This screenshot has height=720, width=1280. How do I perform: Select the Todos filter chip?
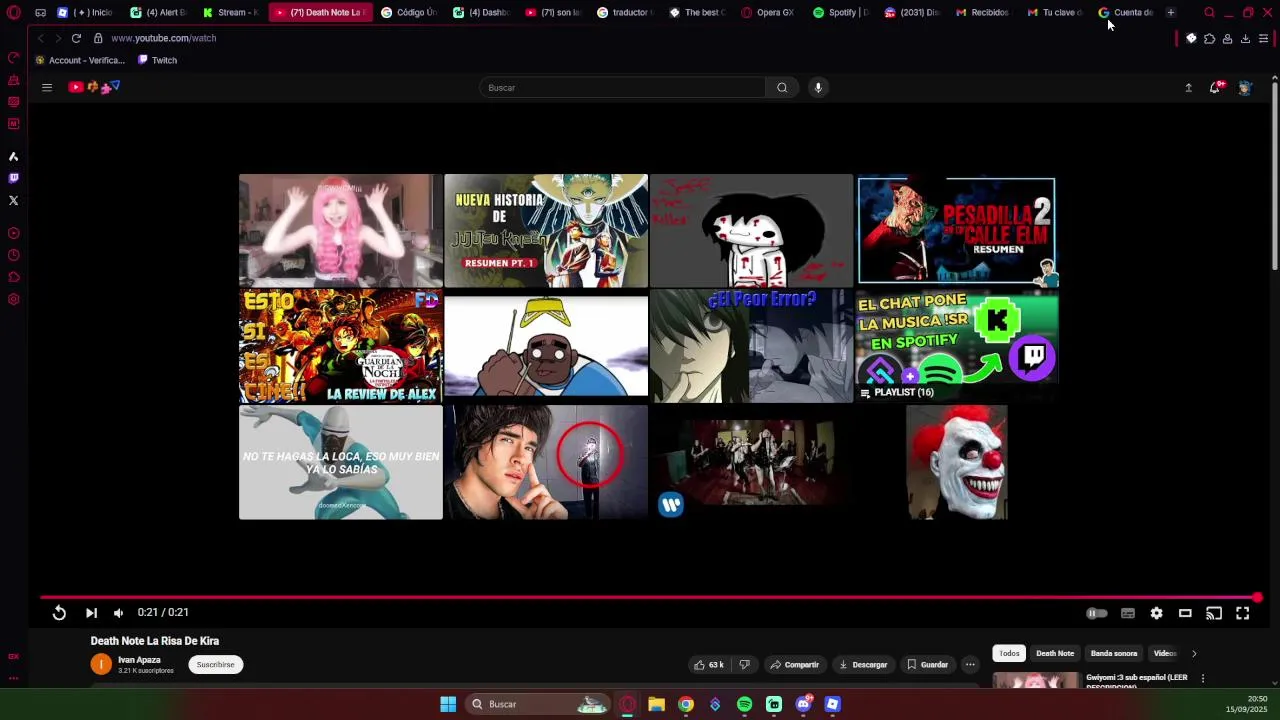click(x=1009, y=654)
